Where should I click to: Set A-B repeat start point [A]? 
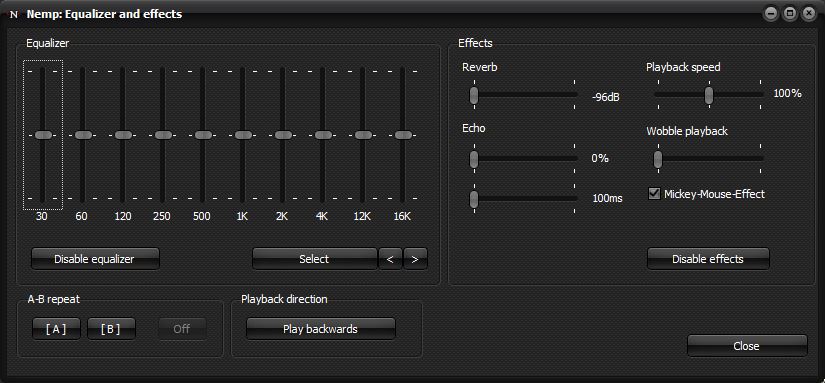point(56,329)
